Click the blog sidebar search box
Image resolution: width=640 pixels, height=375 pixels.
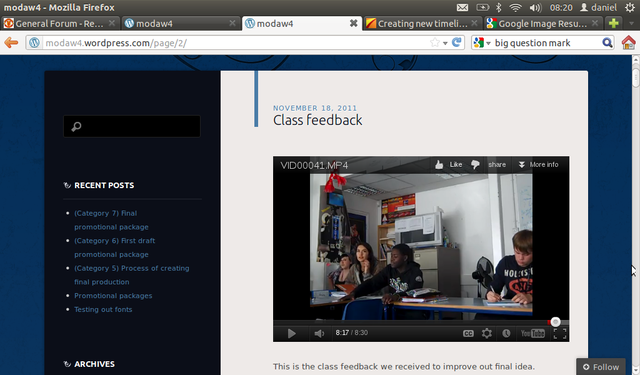132,126
